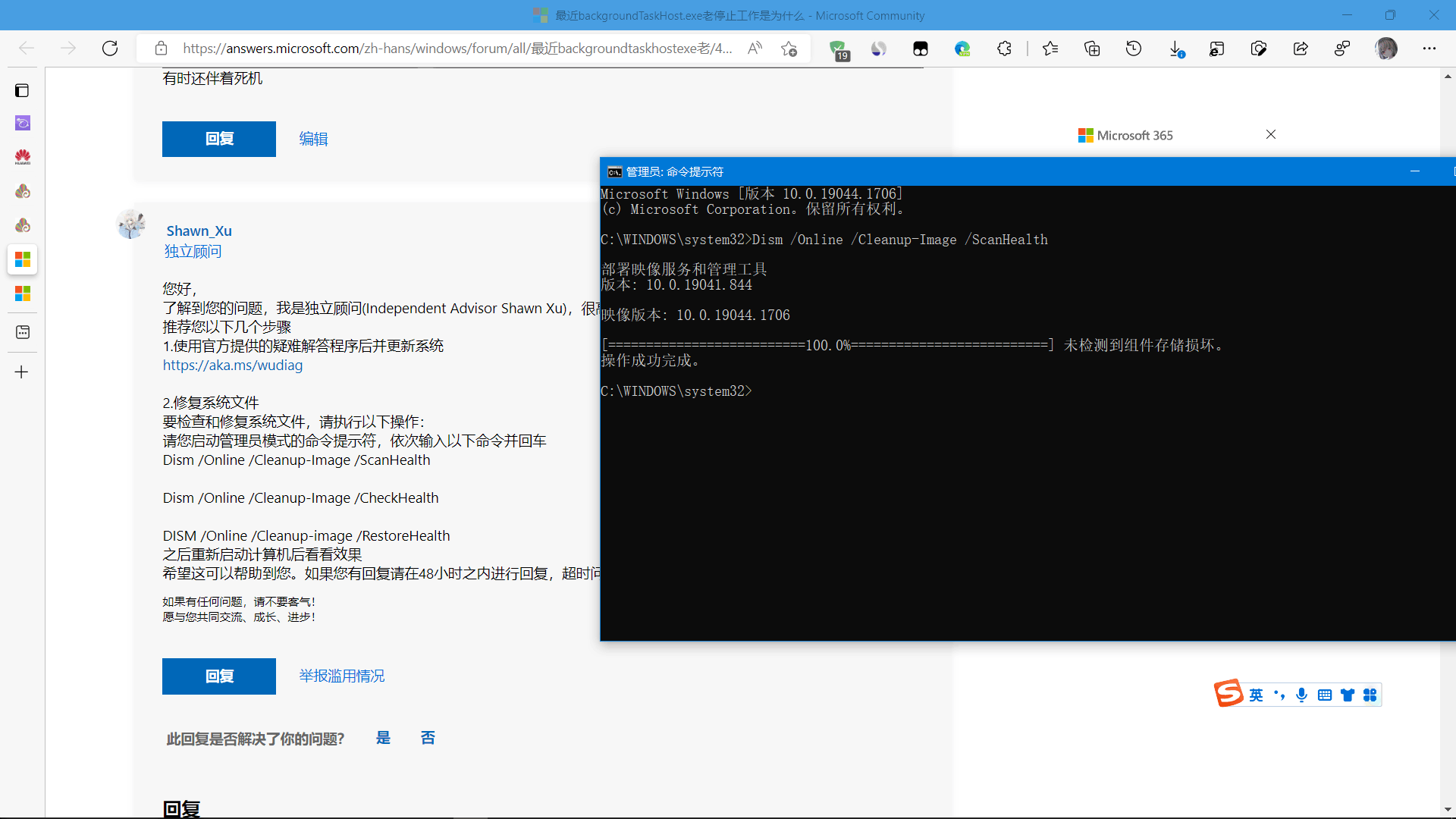Viewport: 1456px width, 819px height.
Task: Open the profile avatar menu
Action: pos(1386,49)
